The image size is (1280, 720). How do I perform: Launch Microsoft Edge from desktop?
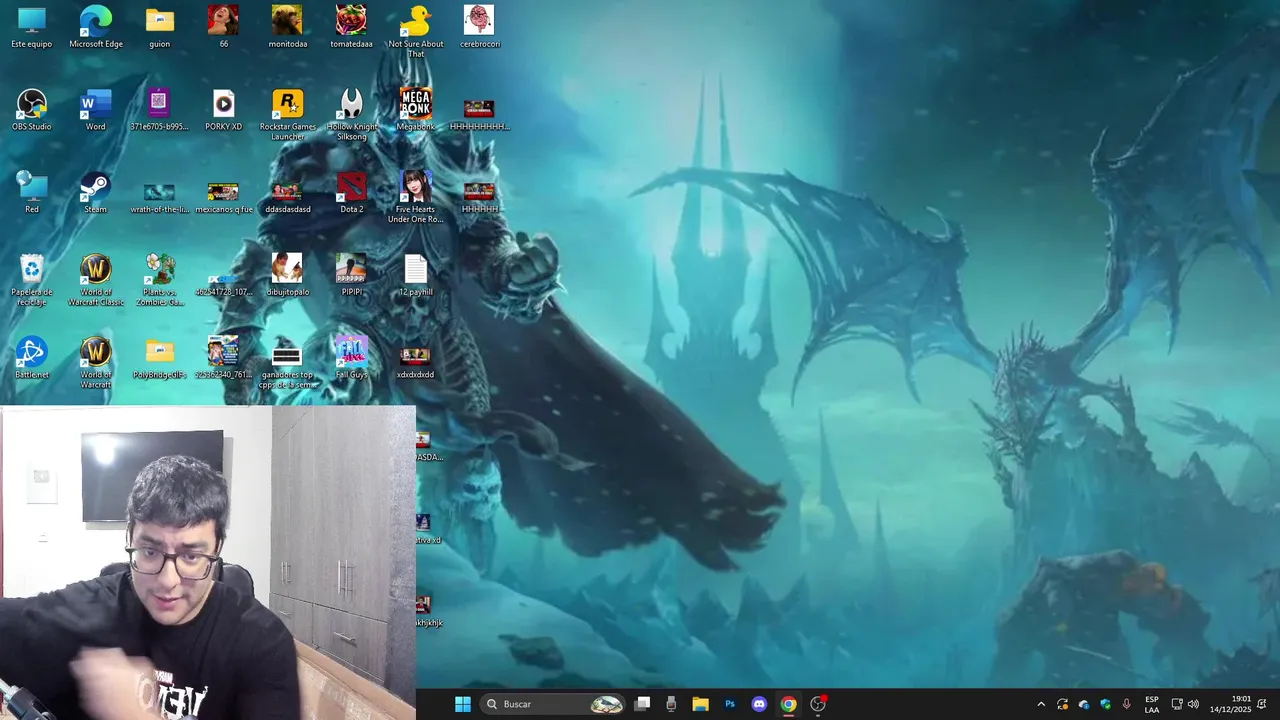coord(96,27)
